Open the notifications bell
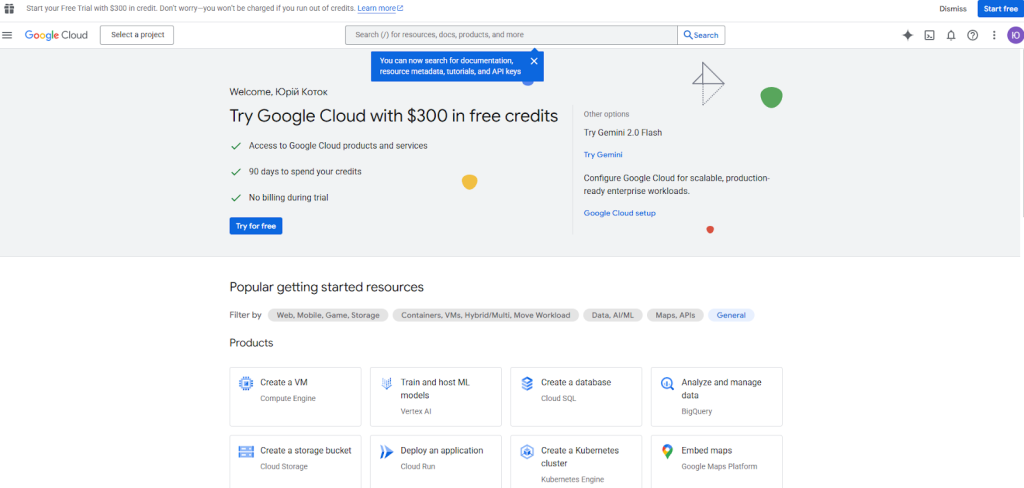Viewport: 1024px width, 488px height. pos(951,35)
